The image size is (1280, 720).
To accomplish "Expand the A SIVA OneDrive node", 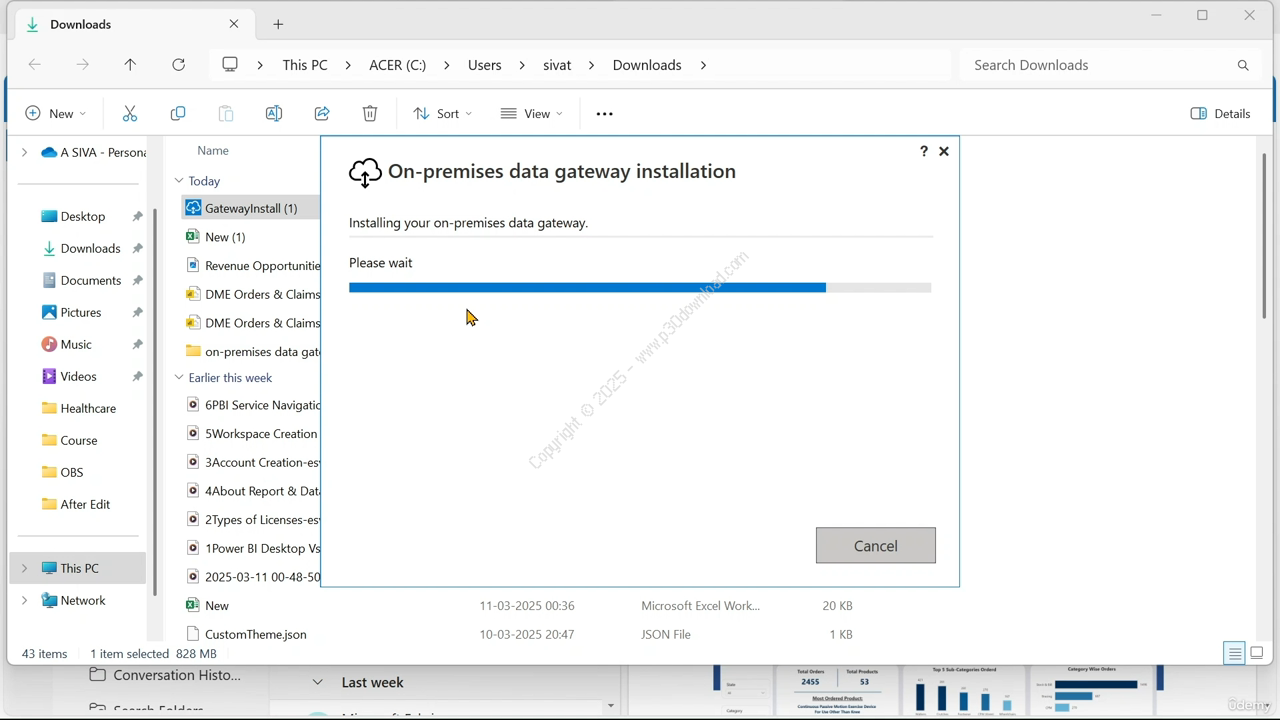I will (x=25, y=152).
